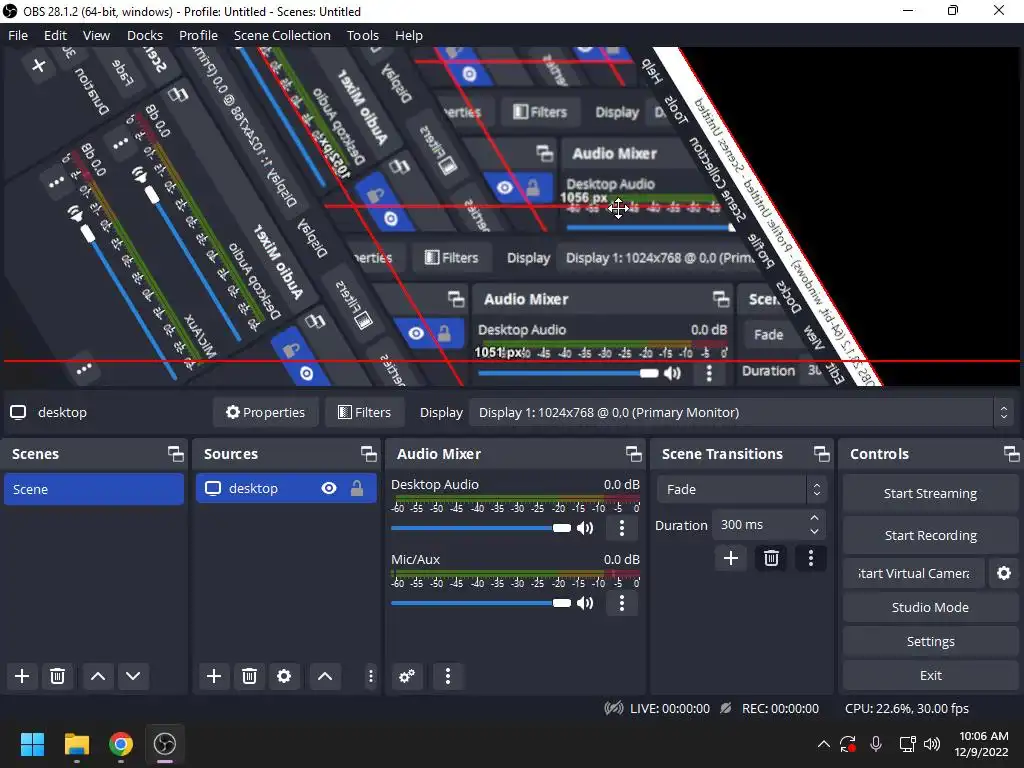Open volume tray icon
1024x768 pixels.
[933, 744]
